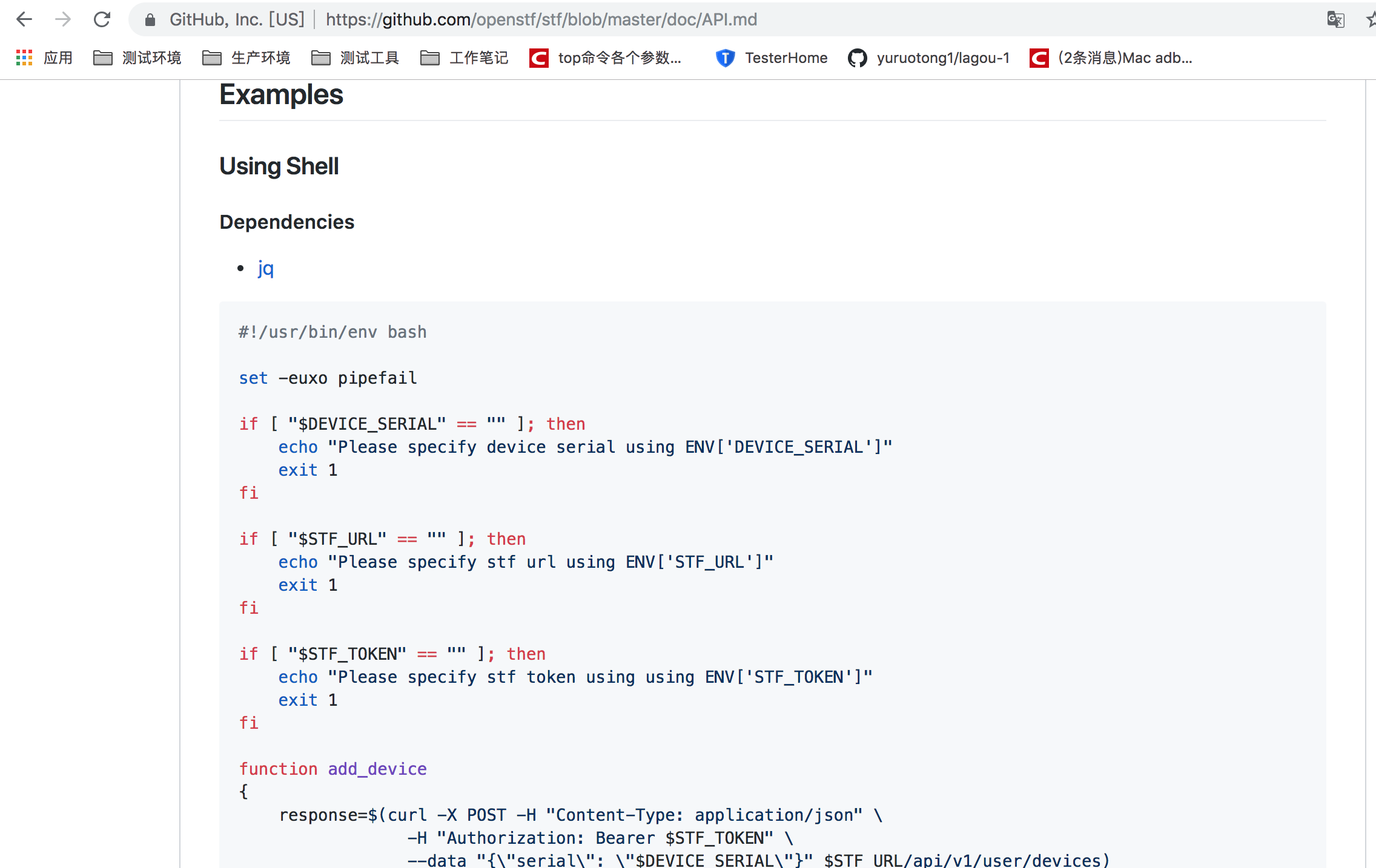Viewport: 1376px width, 868px height.
Task: Follow the jq dependency link
Action: pyautogui.click(x=266, y=268)
